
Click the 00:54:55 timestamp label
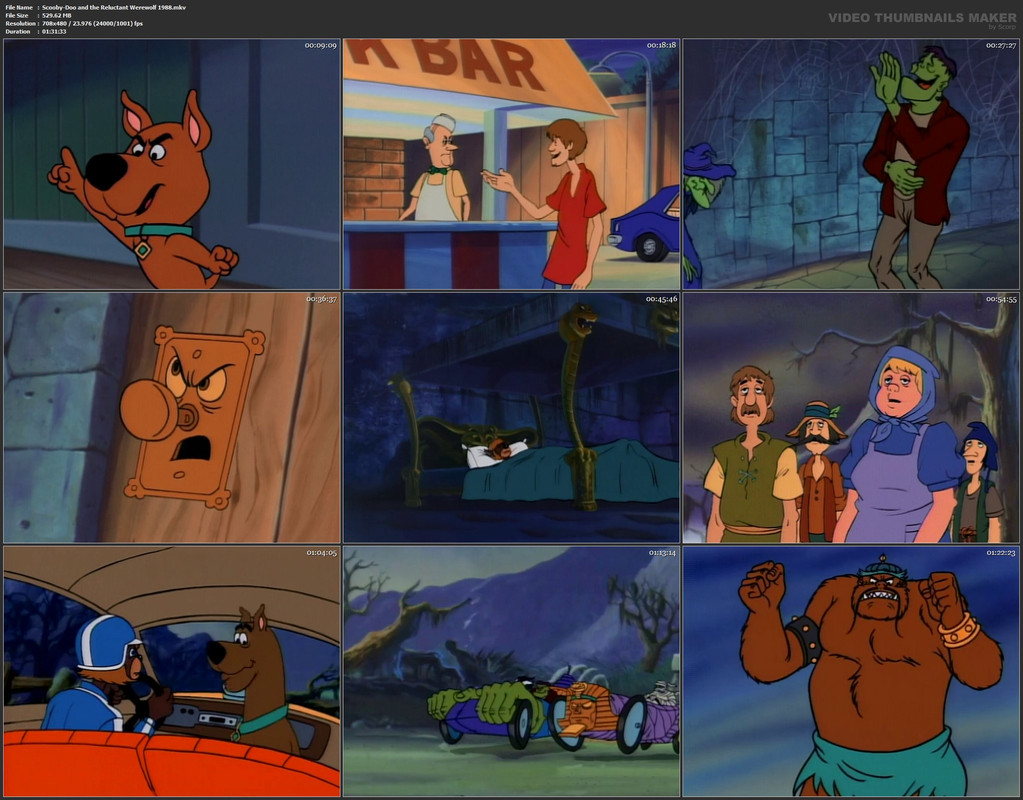click(x=1001, y=299)
